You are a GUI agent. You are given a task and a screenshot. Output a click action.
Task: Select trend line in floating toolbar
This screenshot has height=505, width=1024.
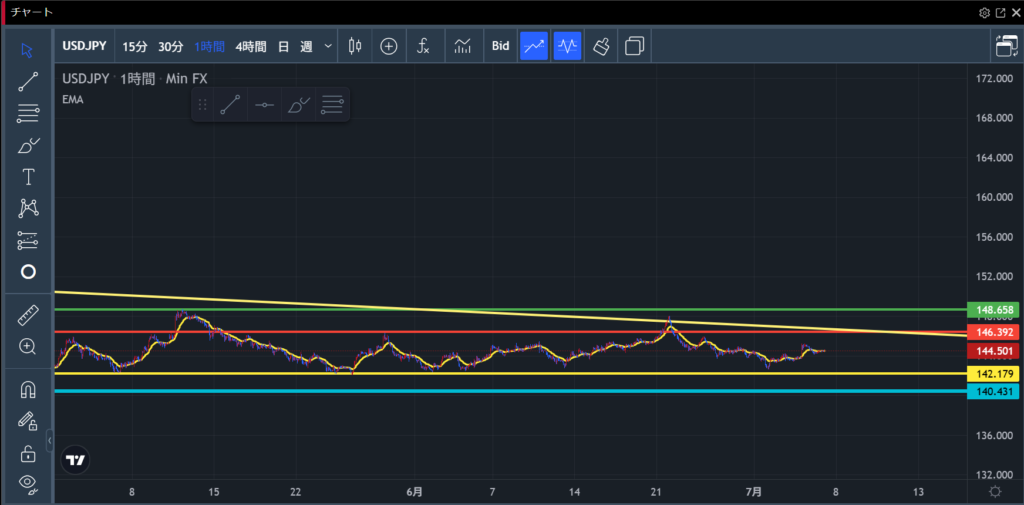230,105
